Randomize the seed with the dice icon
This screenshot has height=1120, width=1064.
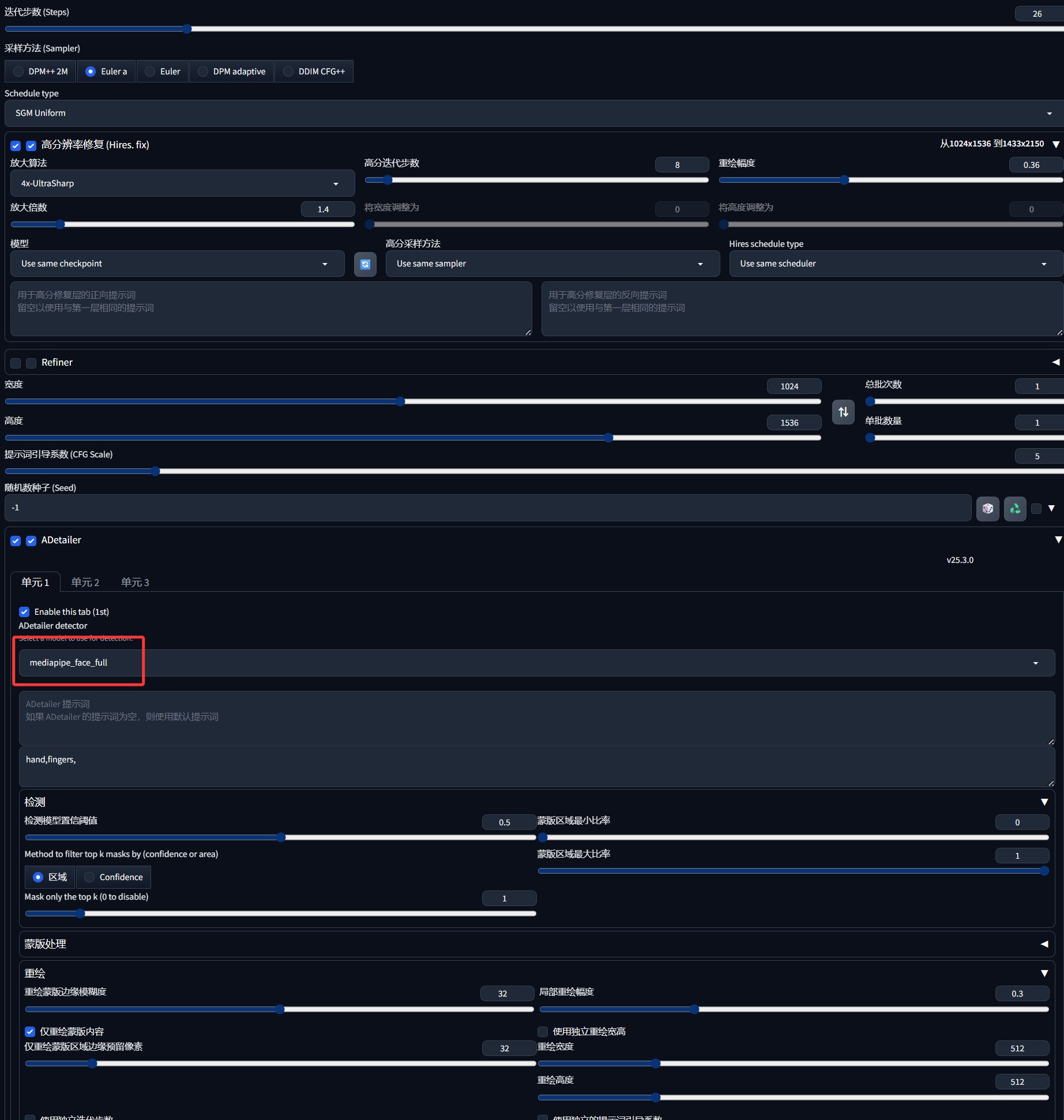pyautogui.click(x=987, y=508)
